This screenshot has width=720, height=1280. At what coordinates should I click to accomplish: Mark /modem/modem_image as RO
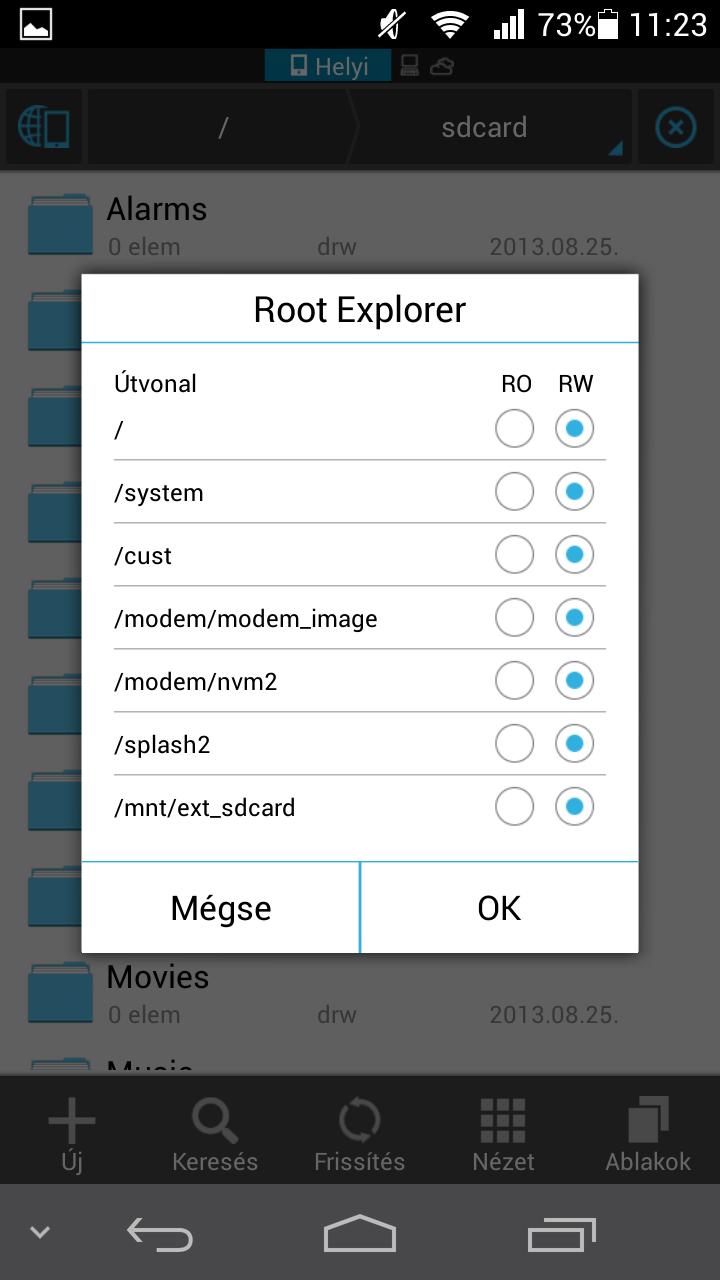[x=514, y=618]
